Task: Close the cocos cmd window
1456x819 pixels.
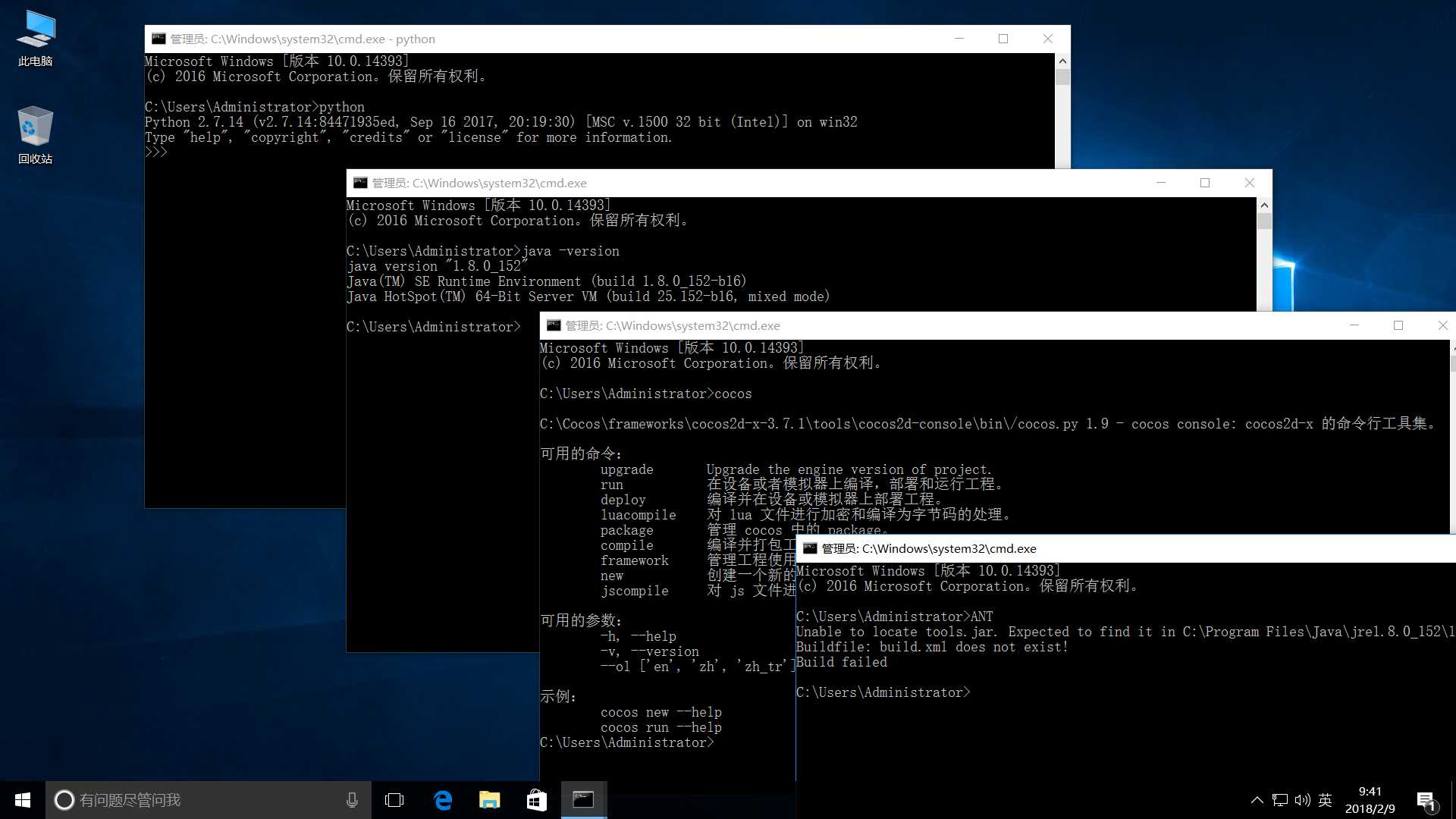Action: [x=1442, y=325]
